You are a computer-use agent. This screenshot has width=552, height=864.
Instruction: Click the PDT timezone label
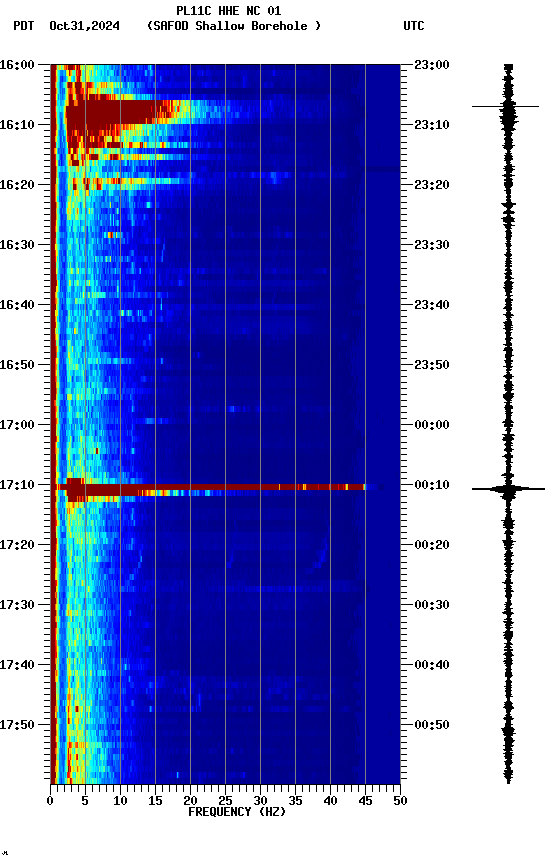(24, 26)
